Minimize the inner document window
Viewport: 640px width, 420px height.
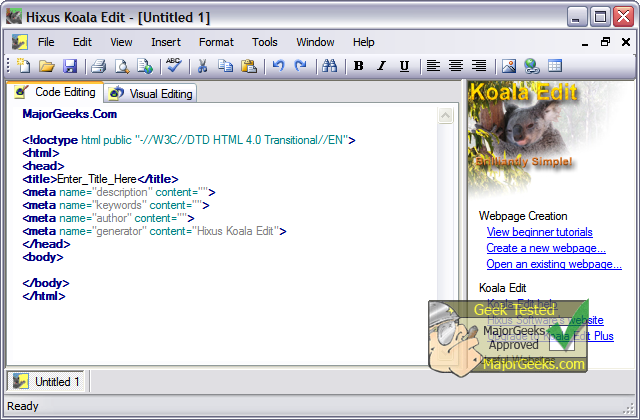click(585, 42)
